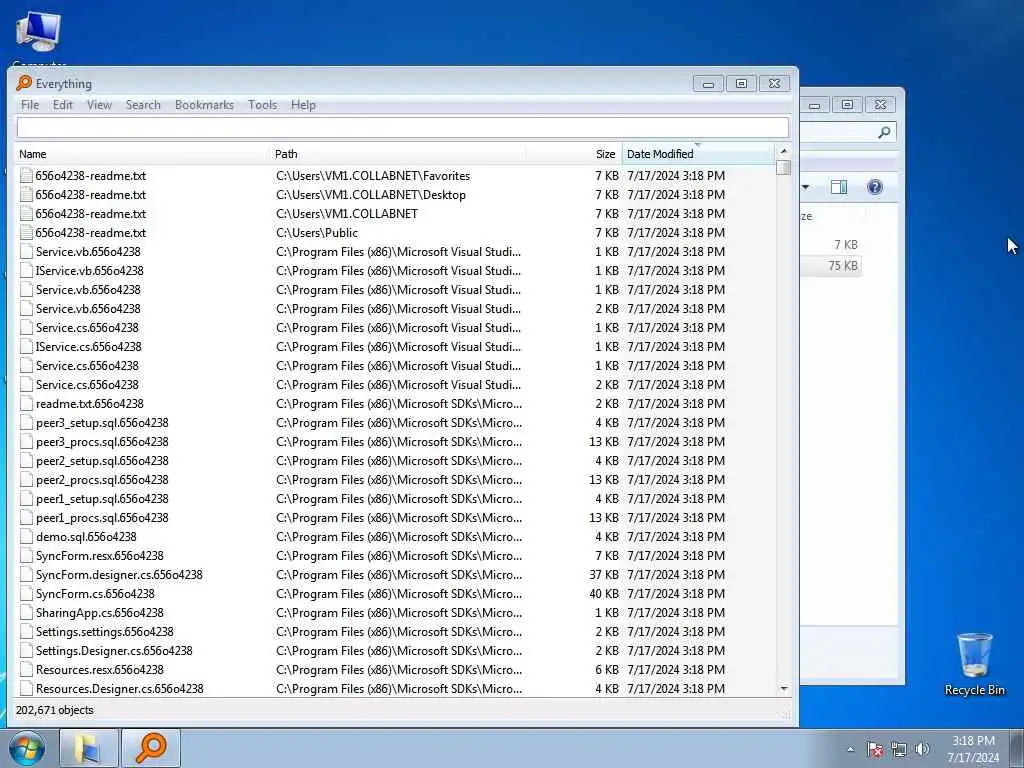Screen dimensions: 1024x768
Task: Select 7 KB item in background Explorer window
Action: 846,244
